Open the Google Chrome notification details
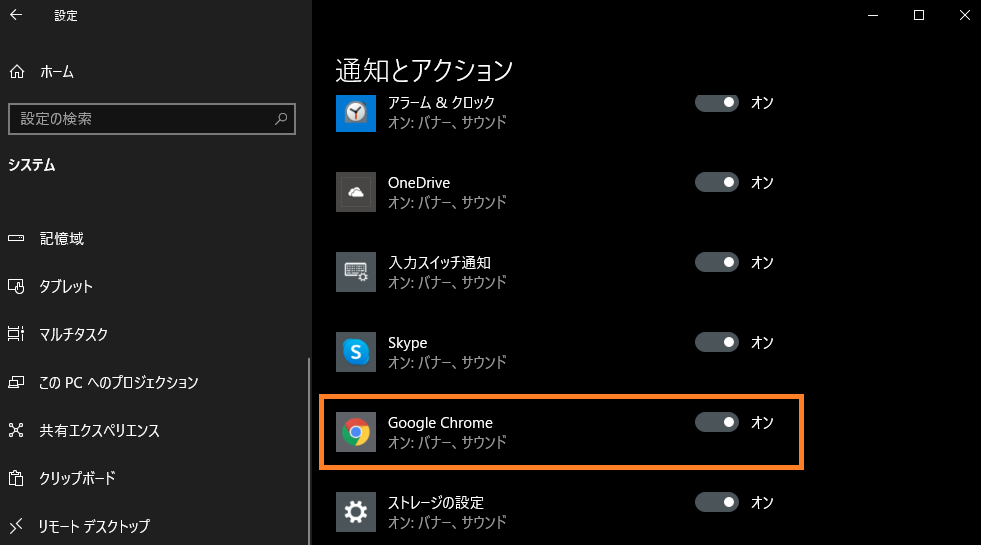The image size is (981, 545). tap(561, 432)
